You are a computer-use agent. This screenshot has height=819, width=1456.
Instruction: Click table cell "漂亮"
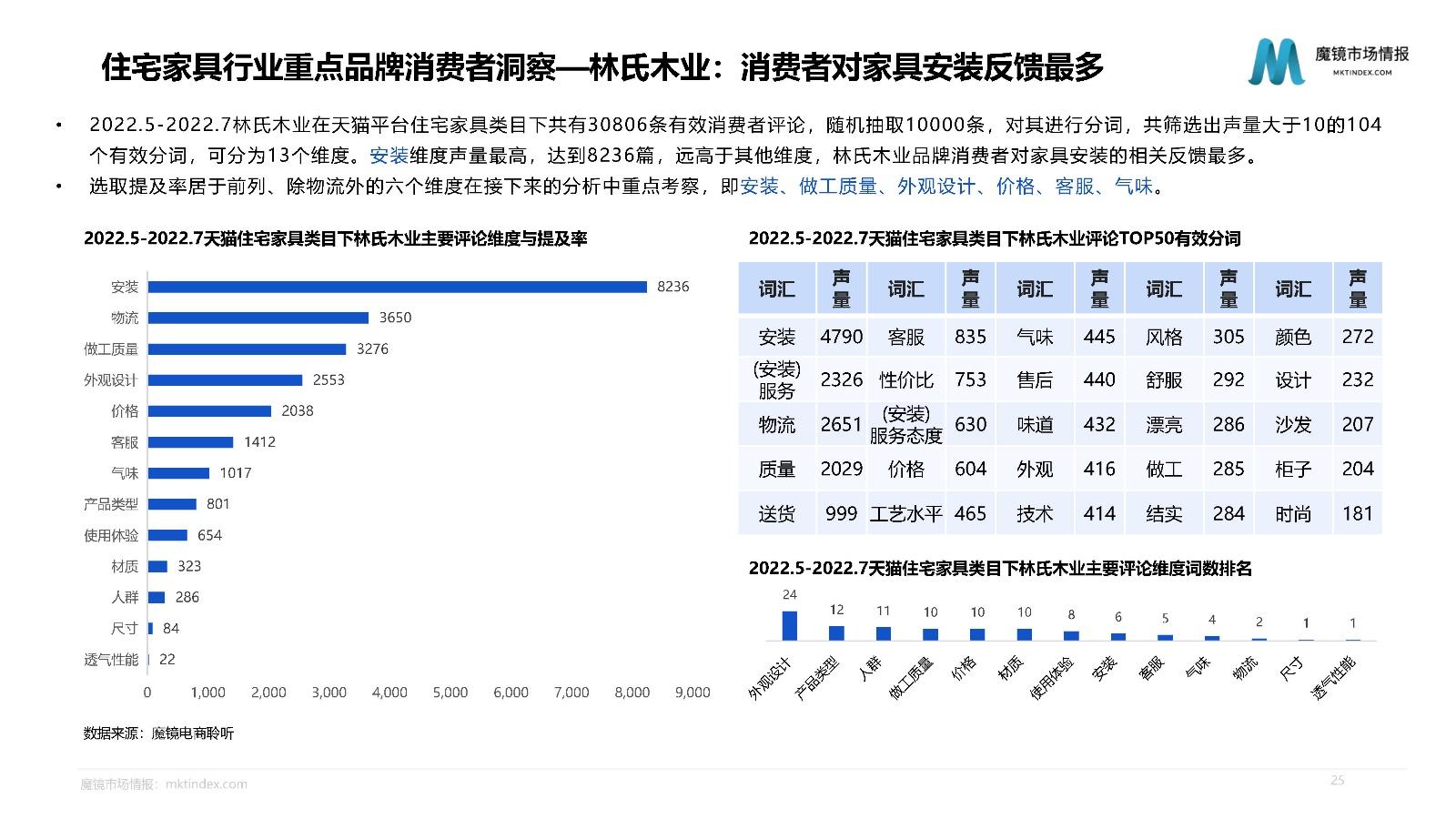1164,424
